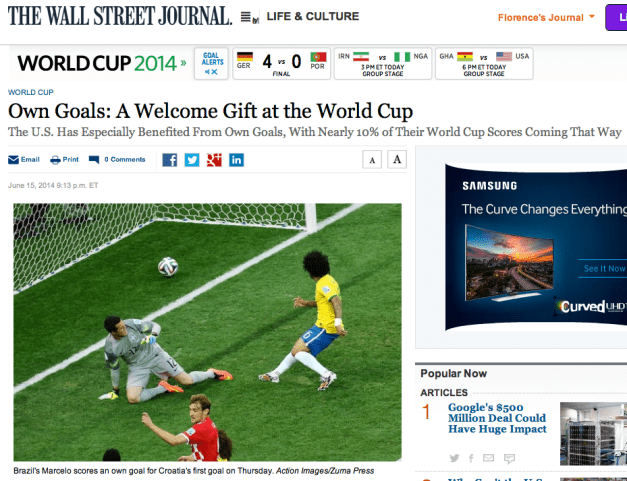
Task: Expand World Cup 2014 banner arrow
Action: (183, 65)
